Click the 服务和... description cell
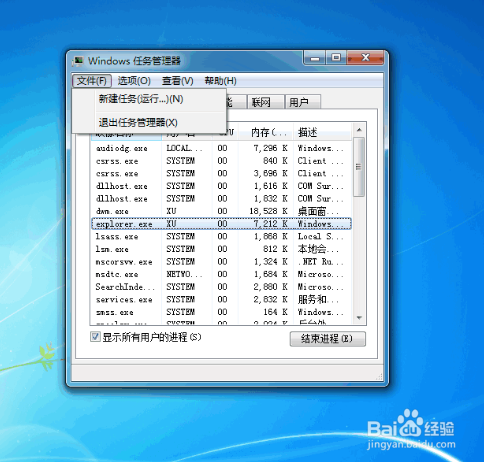484x462 pixels. tap(318, 299)
